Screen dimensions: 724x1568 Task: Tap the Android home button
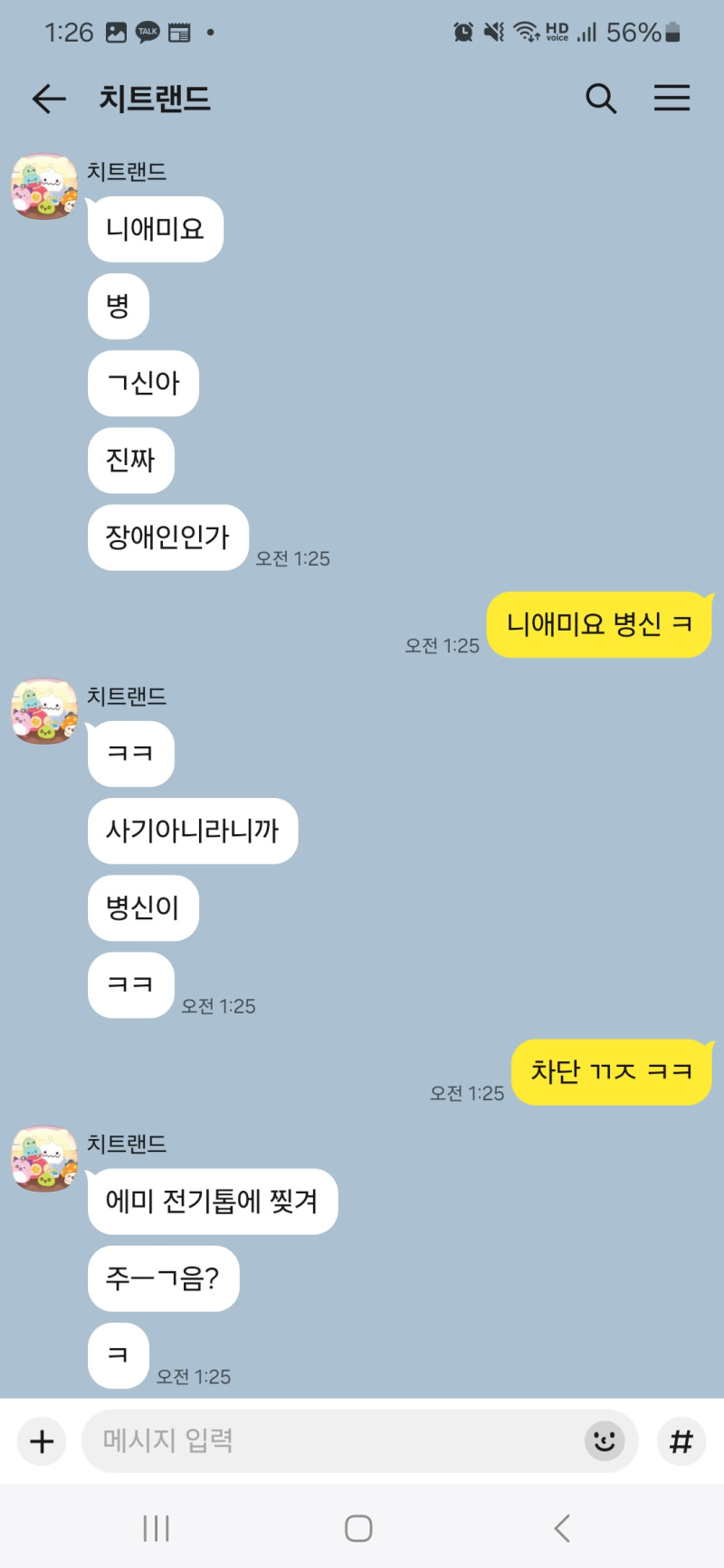coord(358,1528)
